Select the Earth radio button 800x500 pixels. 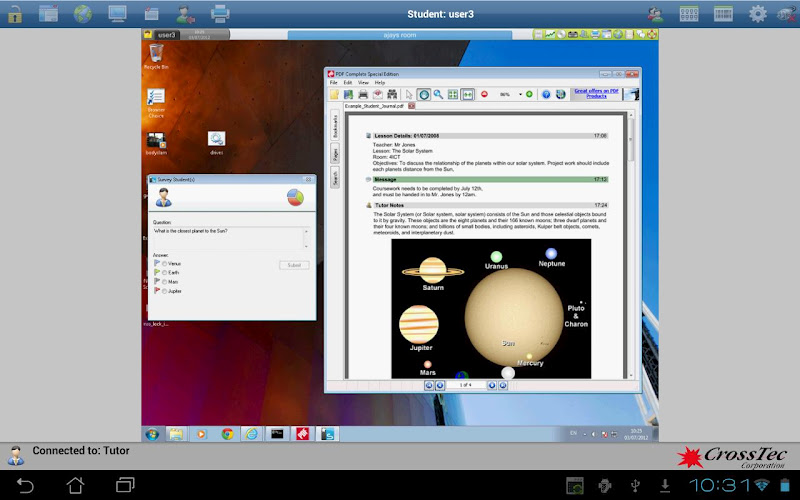pos(164,272)
